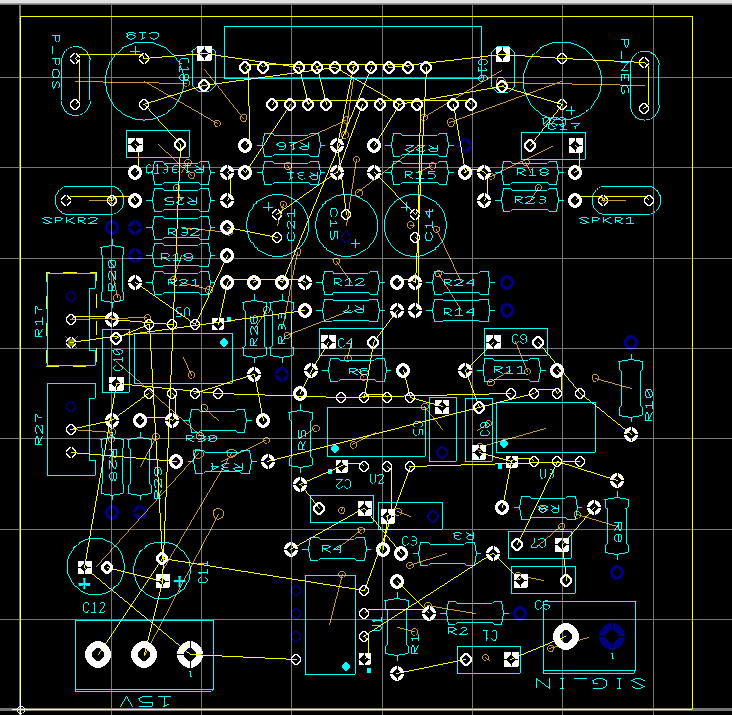Select the R34 resistor footprint
This screenshot has height=715, width=732.
click(x=223, y=462)
